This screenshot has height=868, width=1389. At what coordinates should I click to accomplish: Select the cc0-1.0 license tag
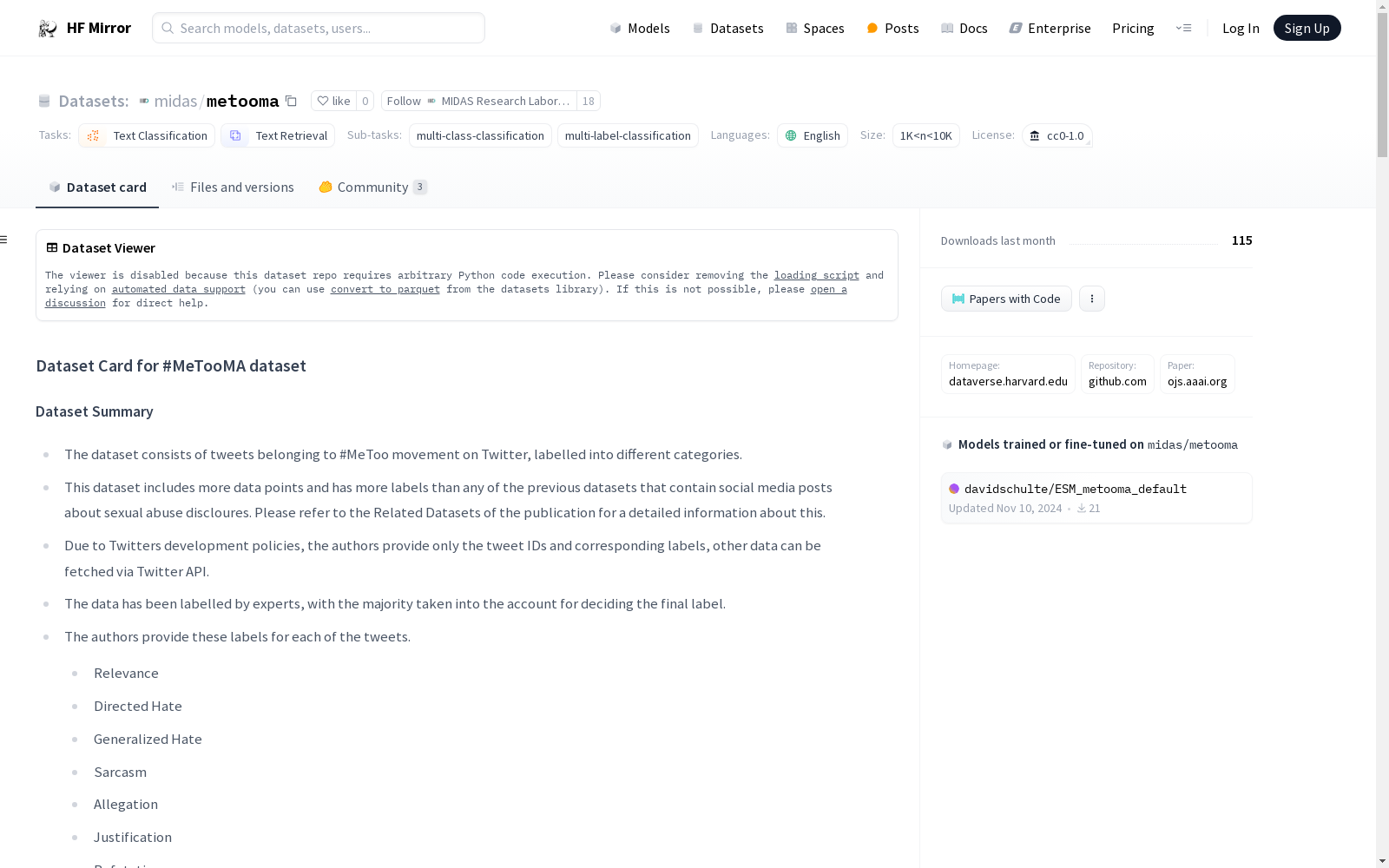(x=1057, y=135)
